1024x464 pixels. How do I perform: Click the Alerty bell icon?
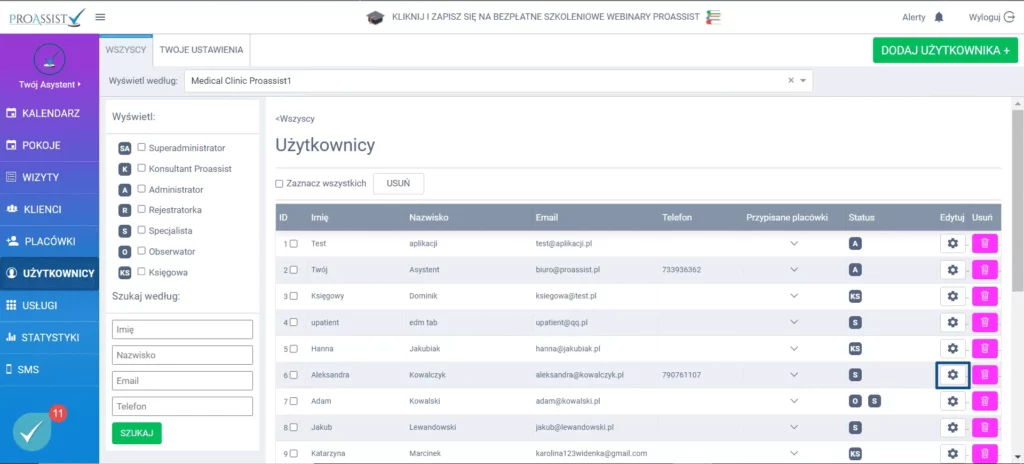click(938, 18)
